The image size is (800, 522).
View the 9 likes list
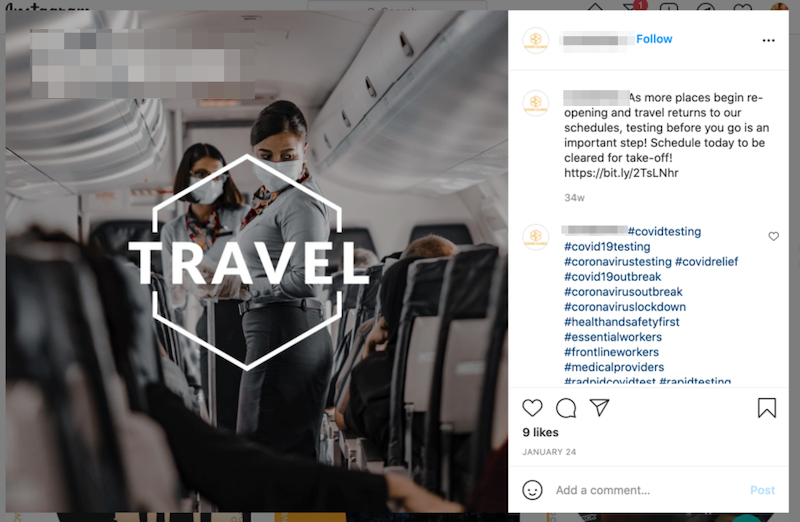tap(540, 432)
